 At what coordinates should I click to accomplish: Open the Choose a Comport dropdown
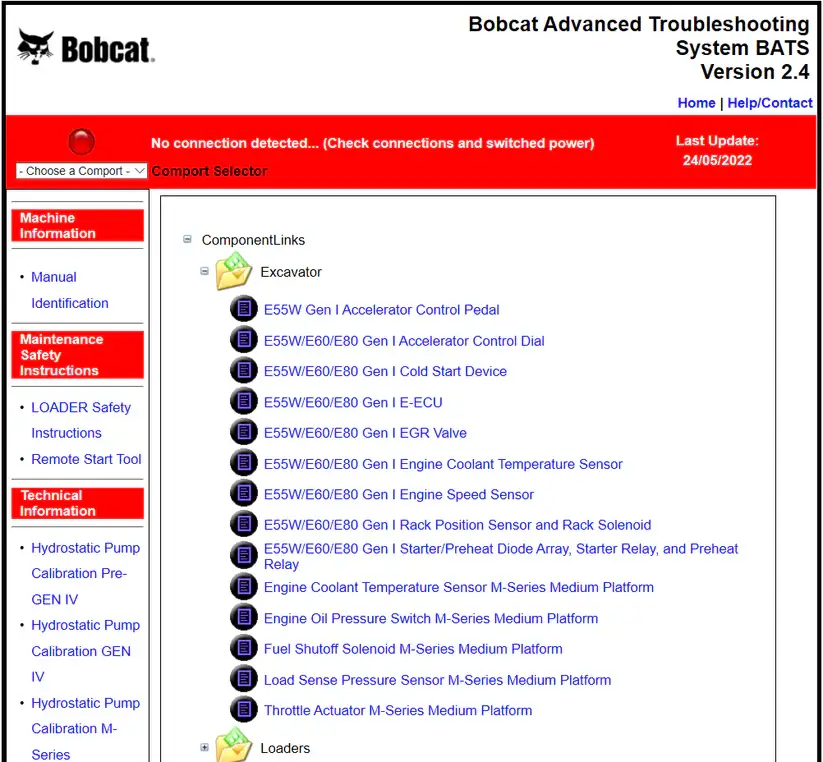click(82, 171)
